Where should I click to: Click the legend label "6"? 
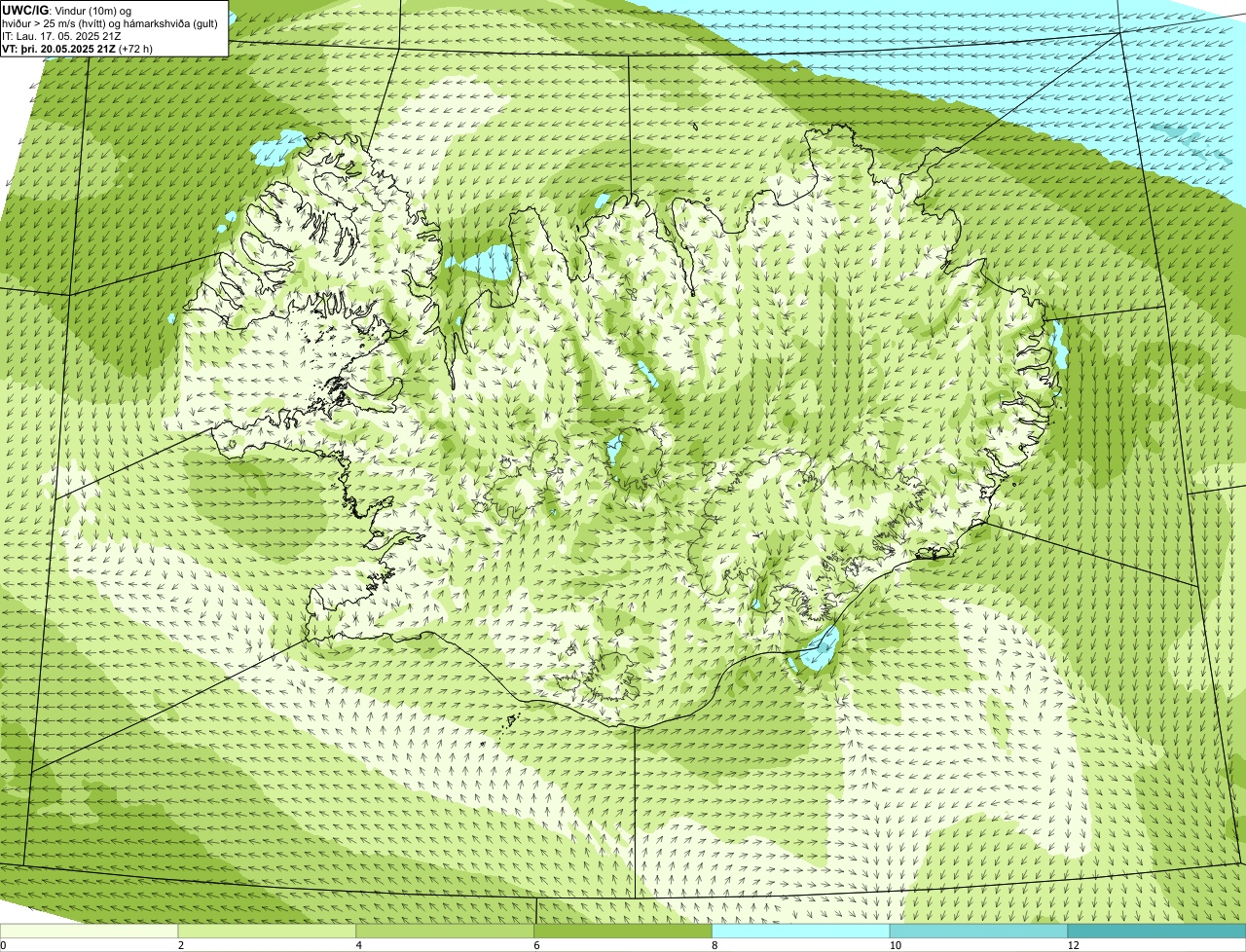[x=536, y=945]
